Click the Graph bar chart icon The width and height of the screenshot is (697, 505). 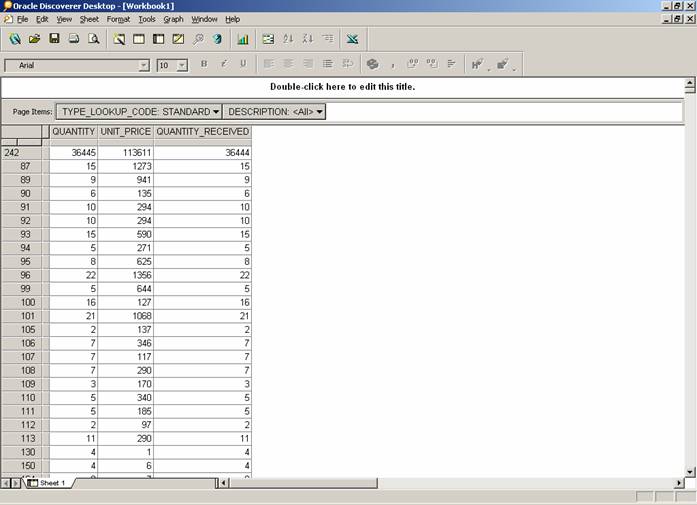[x=243, y=40]
